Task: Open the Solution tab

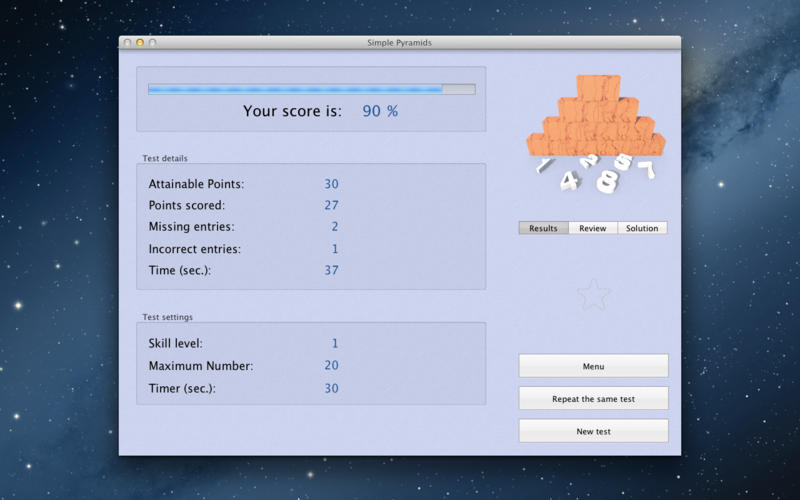Action: point(642,228)
